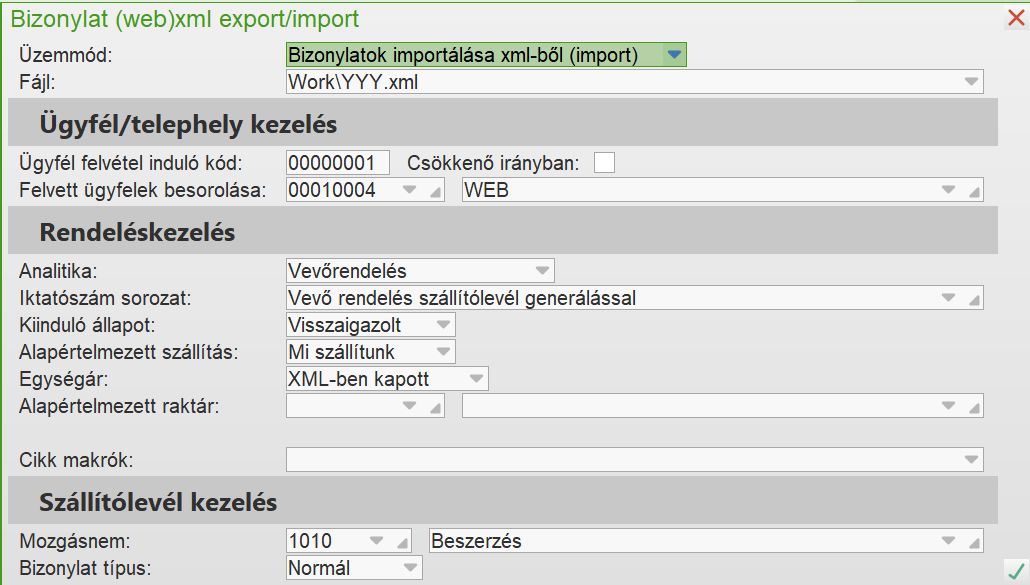
Task: Click the green checkmark confirm icon
Action: pos(1016,571)
